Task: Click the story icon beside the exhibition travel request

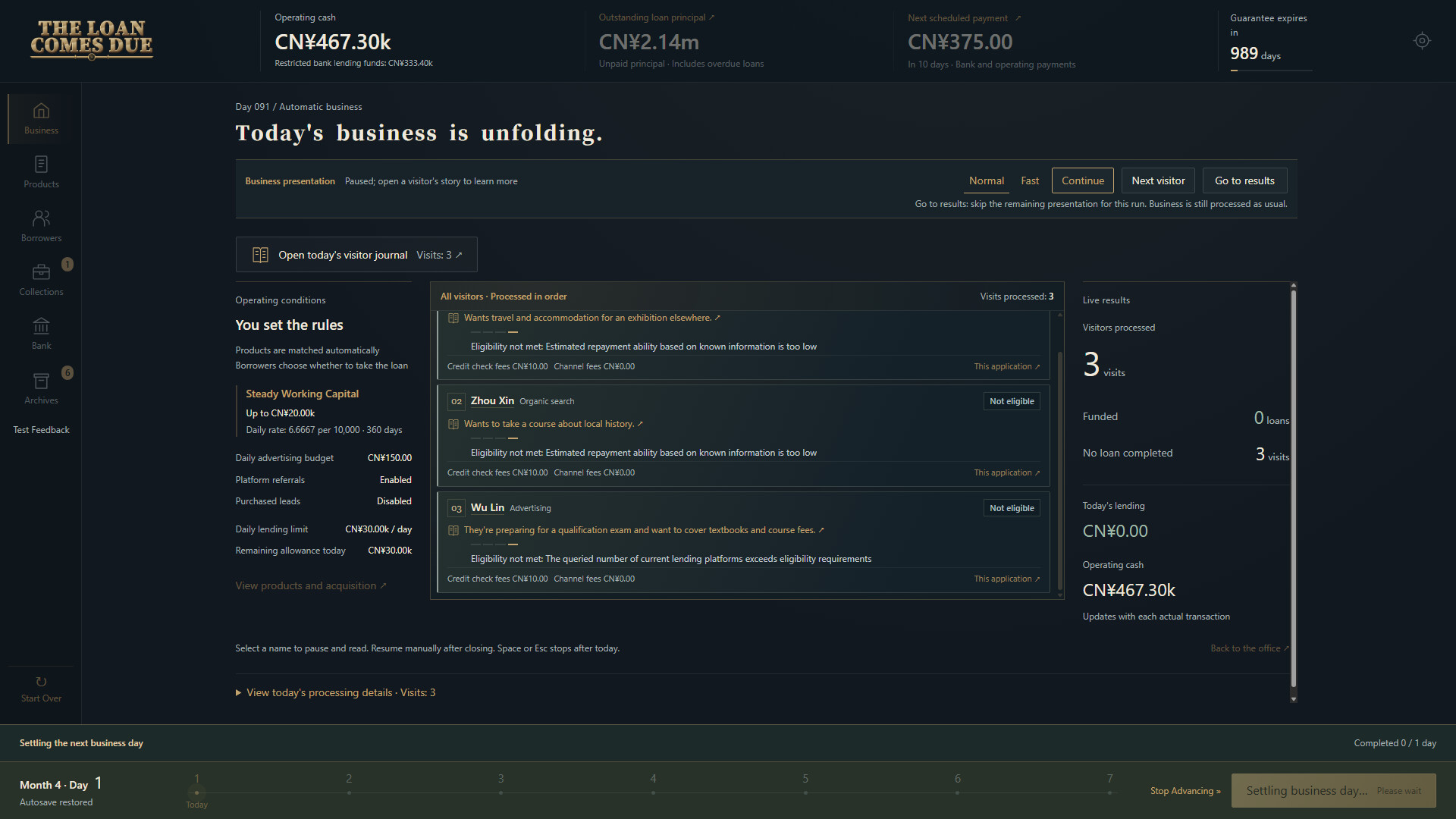Action: pos(453,318)
